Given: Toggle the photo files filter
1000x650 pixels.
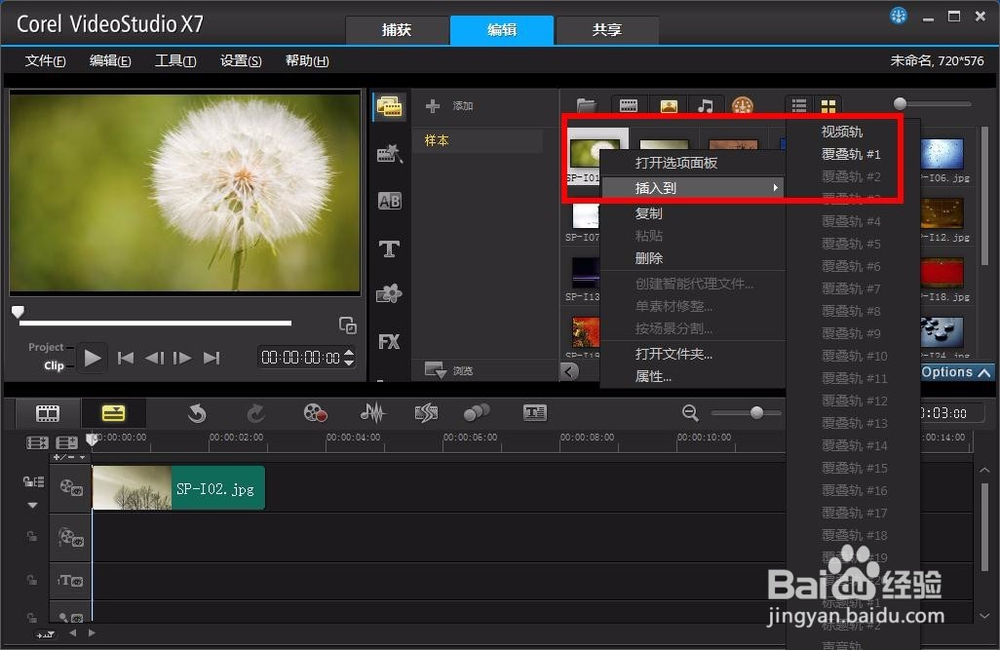Looking at the screenshot, I should 668,105.
